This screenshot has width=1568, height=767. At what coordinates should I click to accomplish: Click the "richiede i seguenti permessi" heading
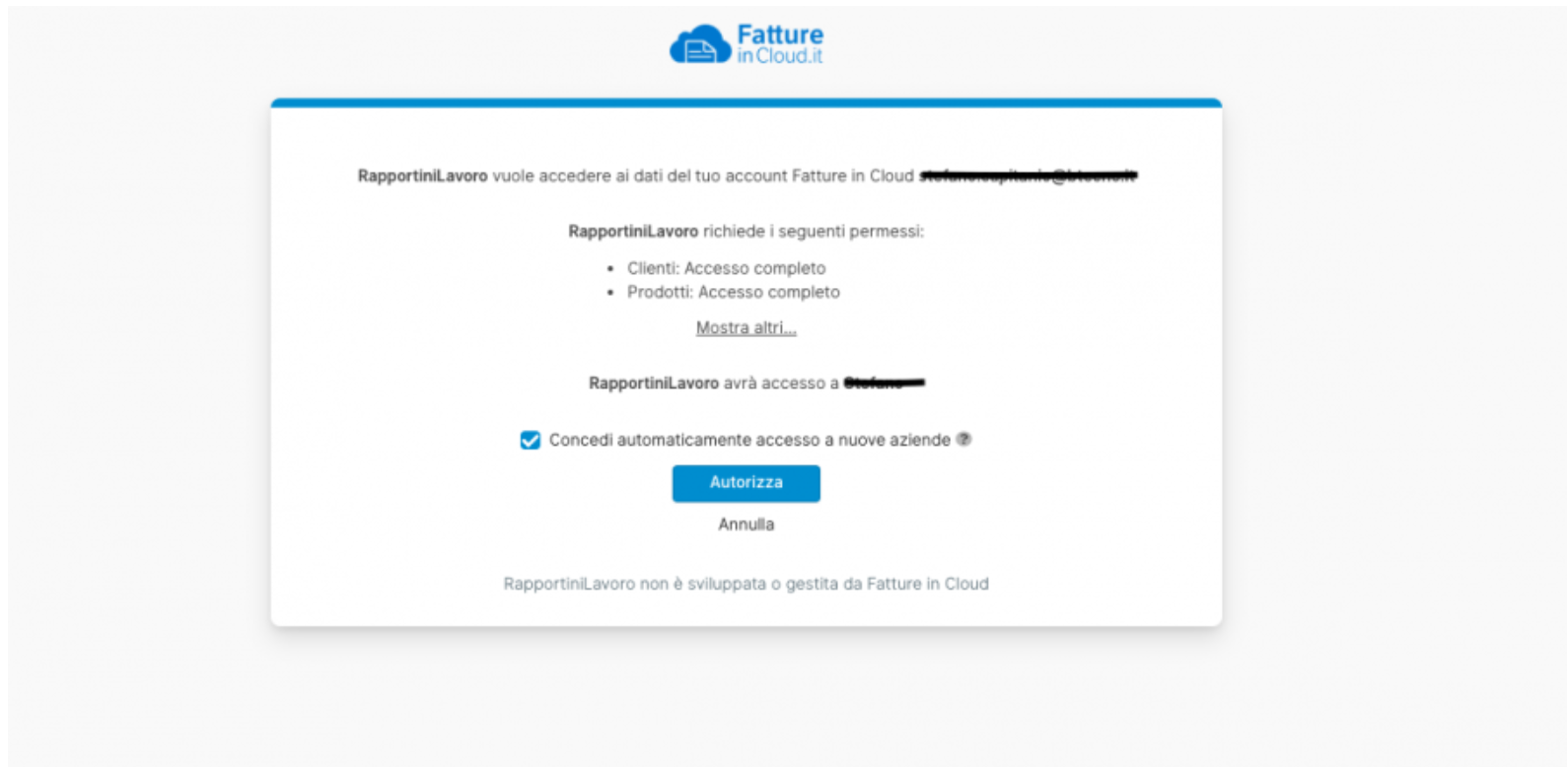(813, 232)
